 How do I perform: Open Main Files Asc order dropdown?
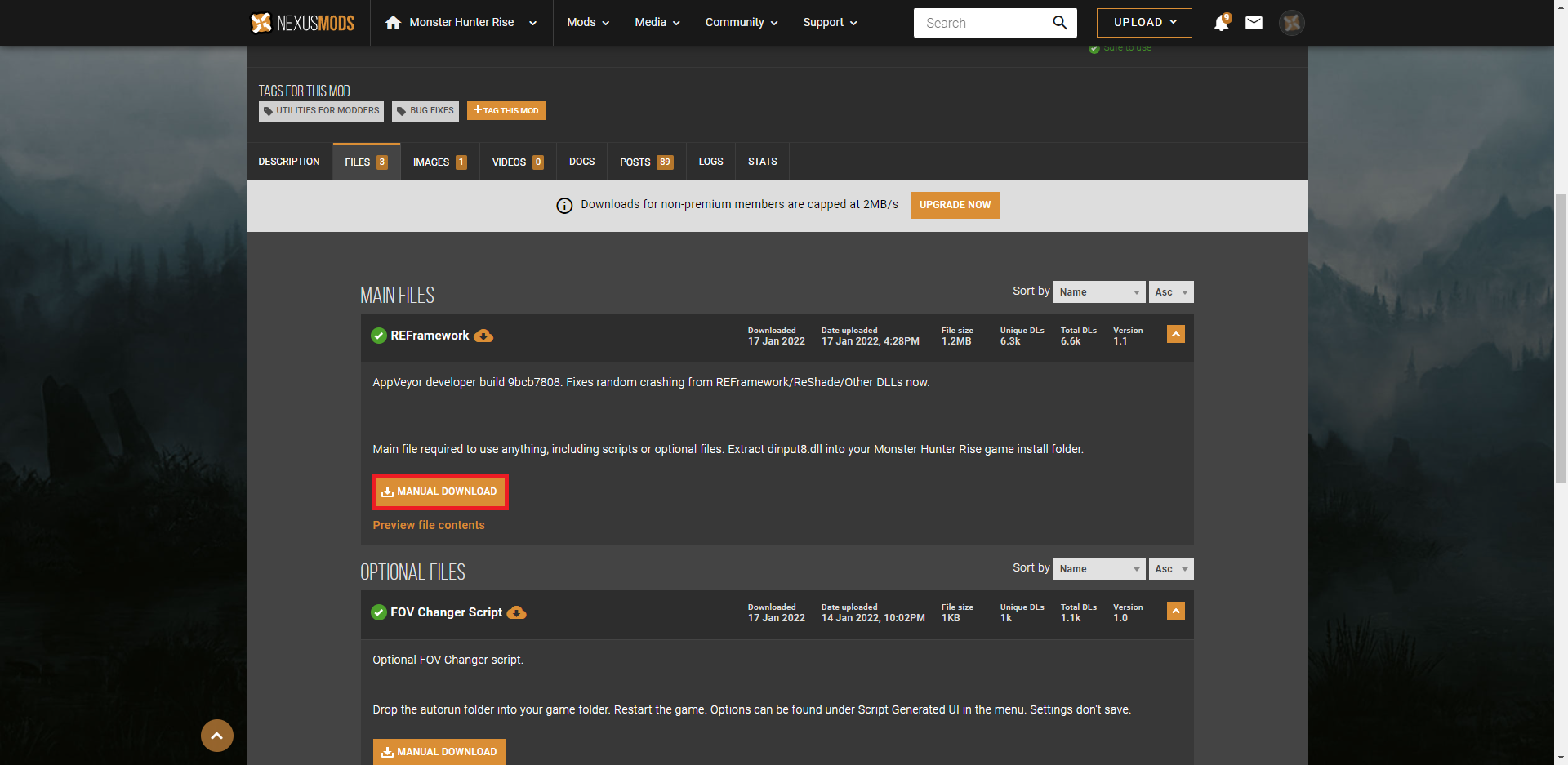1171,292
